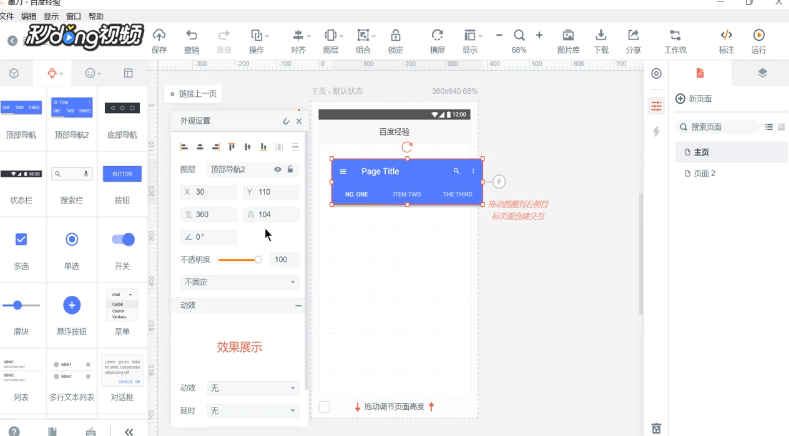This screenshot has width=789, height=436.
Task: Select the 底部导航 component thumbnail
Action: point(122,108)
